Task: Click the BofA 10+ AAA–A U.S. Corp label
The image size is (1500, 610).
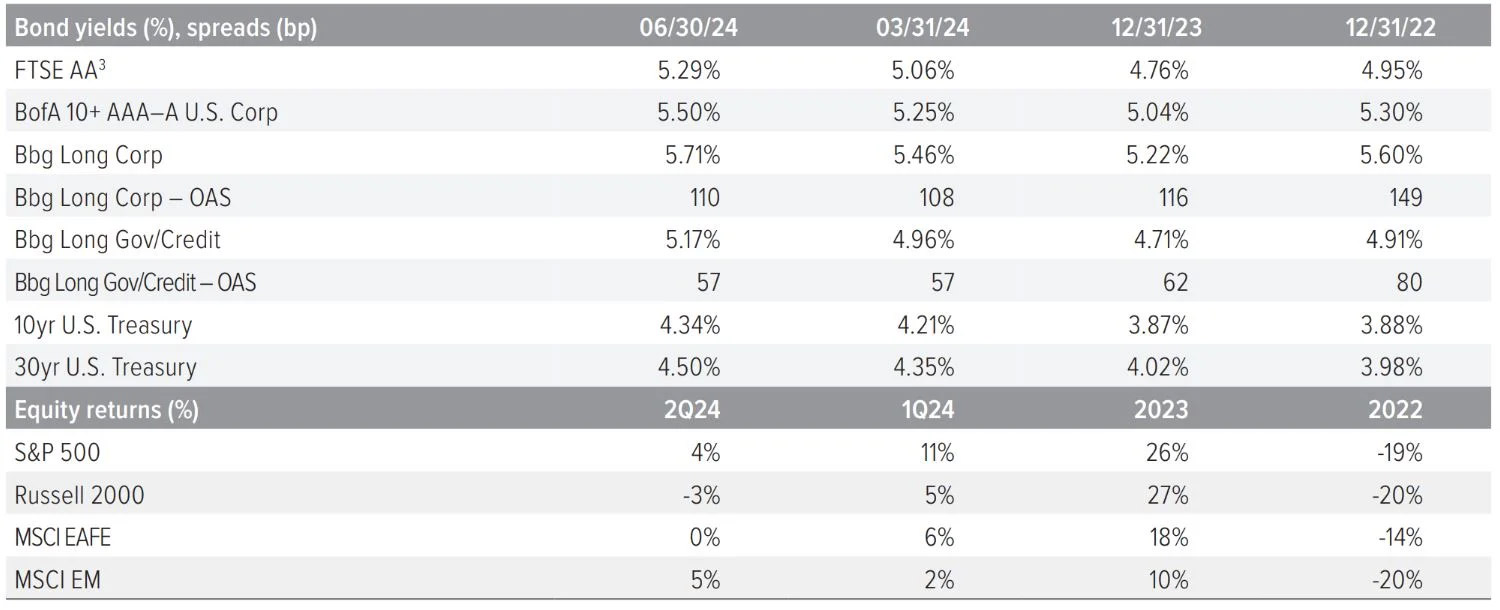Action: coord(146,113)
